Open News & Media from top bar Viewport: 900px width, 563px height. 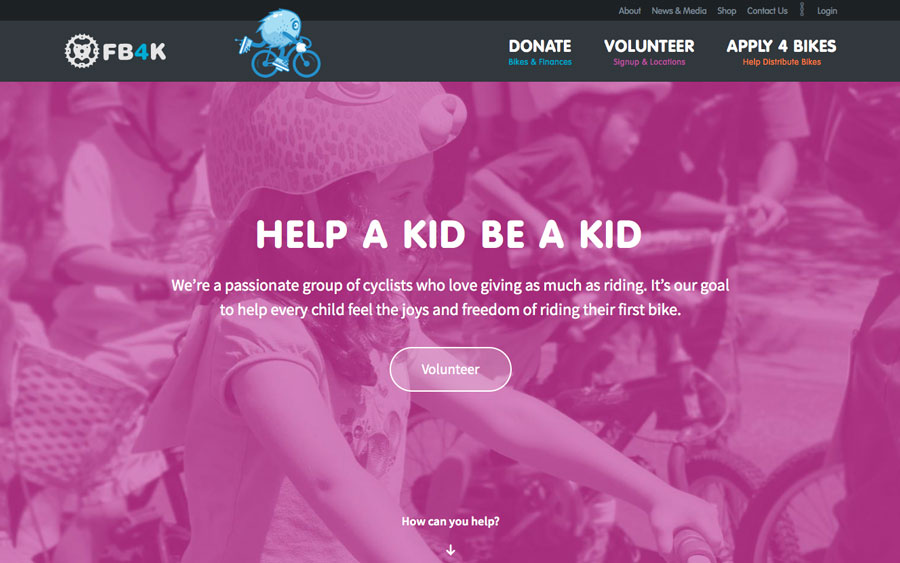coord(678,11)
